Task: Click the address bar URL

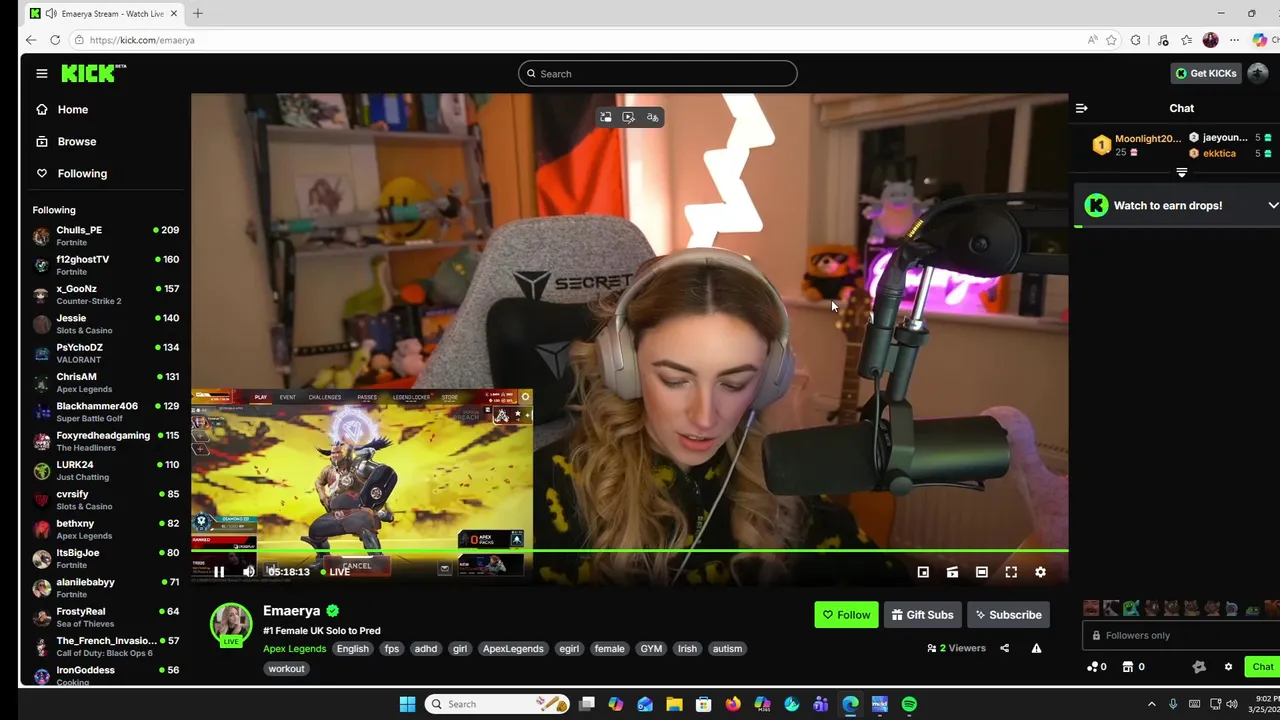Action: click(141, 40)
